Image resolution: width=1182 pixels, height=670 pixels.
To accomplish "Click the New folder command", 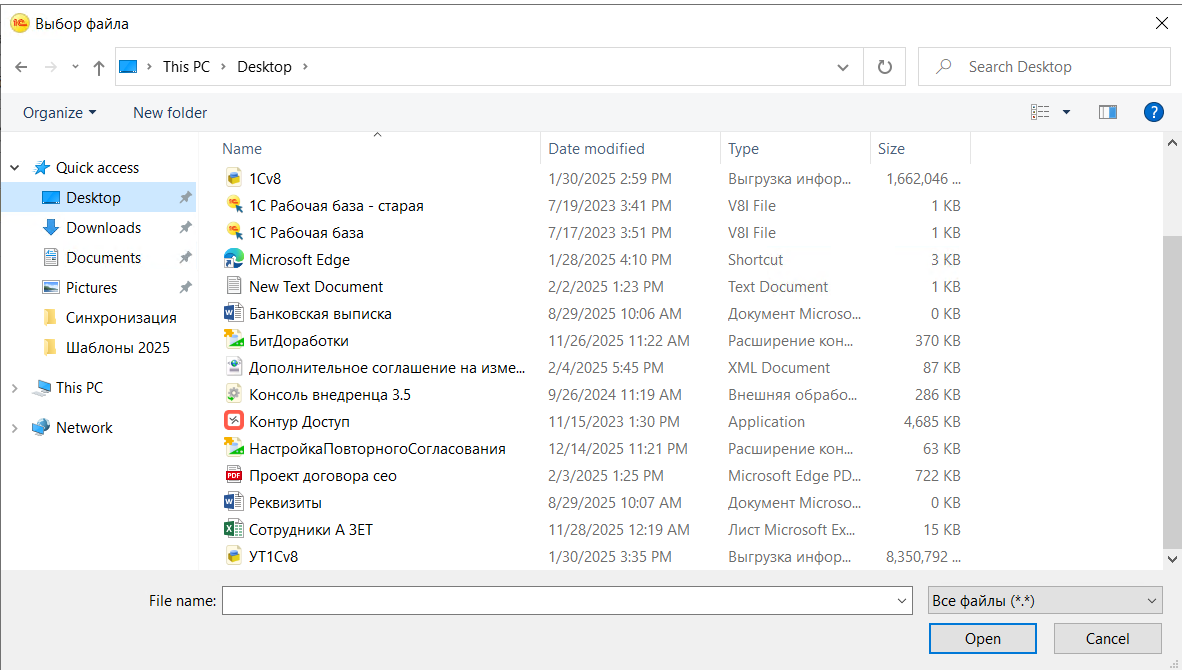I will coord(170,113).
